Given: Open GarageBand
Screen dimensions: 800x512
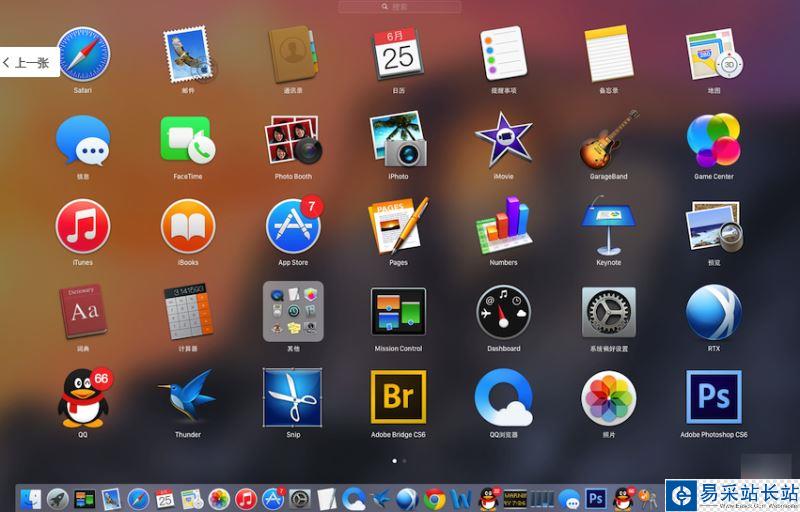Looking at the screenshot, I should point(609,139).
